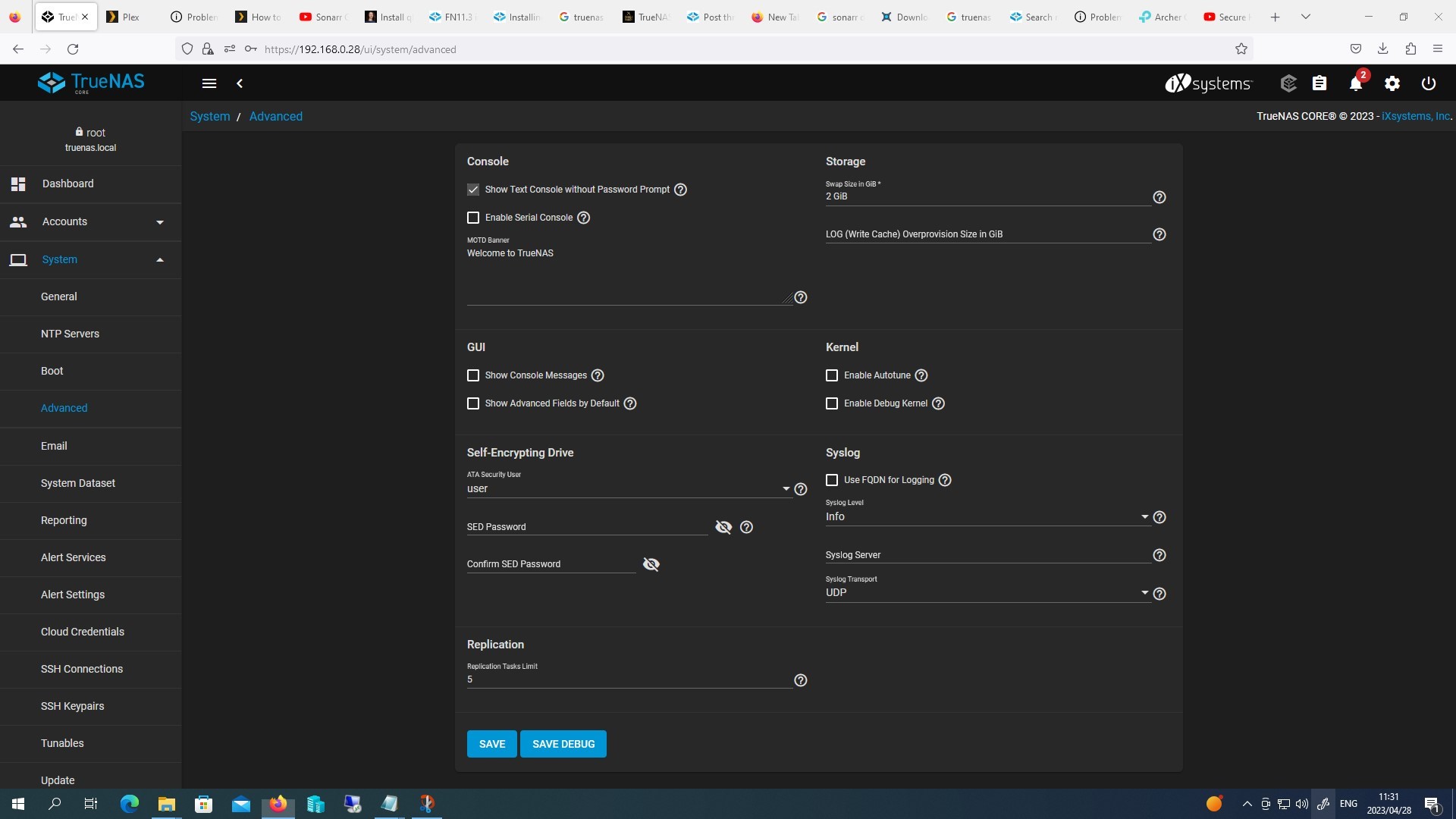Open Syslog Level dropdown

pyautogui.click(x=987, y=517)
